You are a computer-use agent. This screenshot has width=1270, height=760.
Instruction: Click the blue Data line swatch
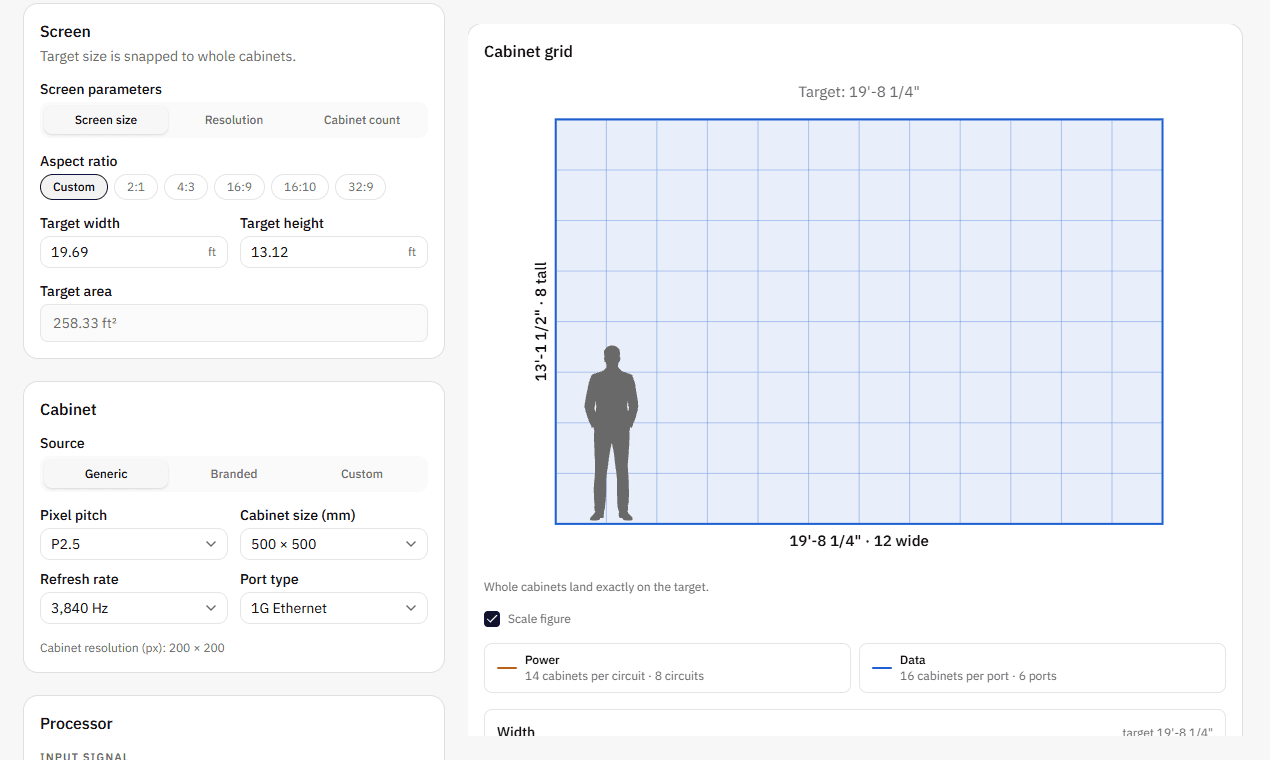(882, 668)
